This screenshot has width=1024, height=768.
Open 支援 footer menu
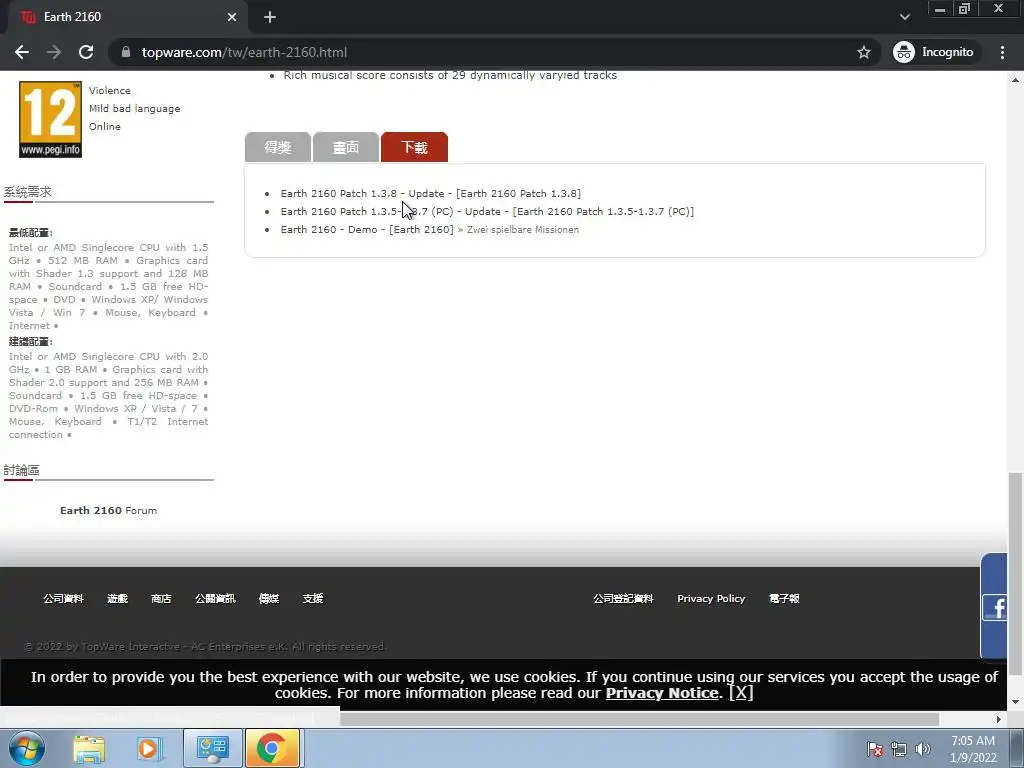[x=313, y=598]
